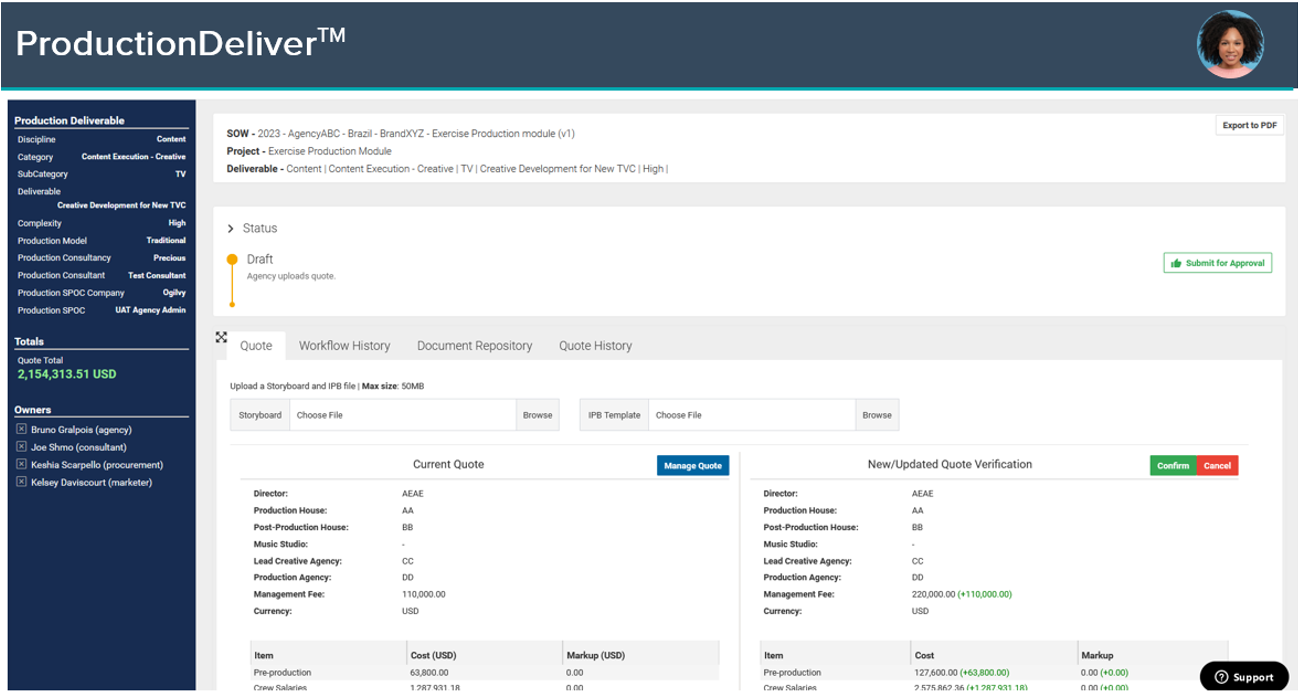Click Export to PDF
1298x692 pixels.
[1249, 125]
